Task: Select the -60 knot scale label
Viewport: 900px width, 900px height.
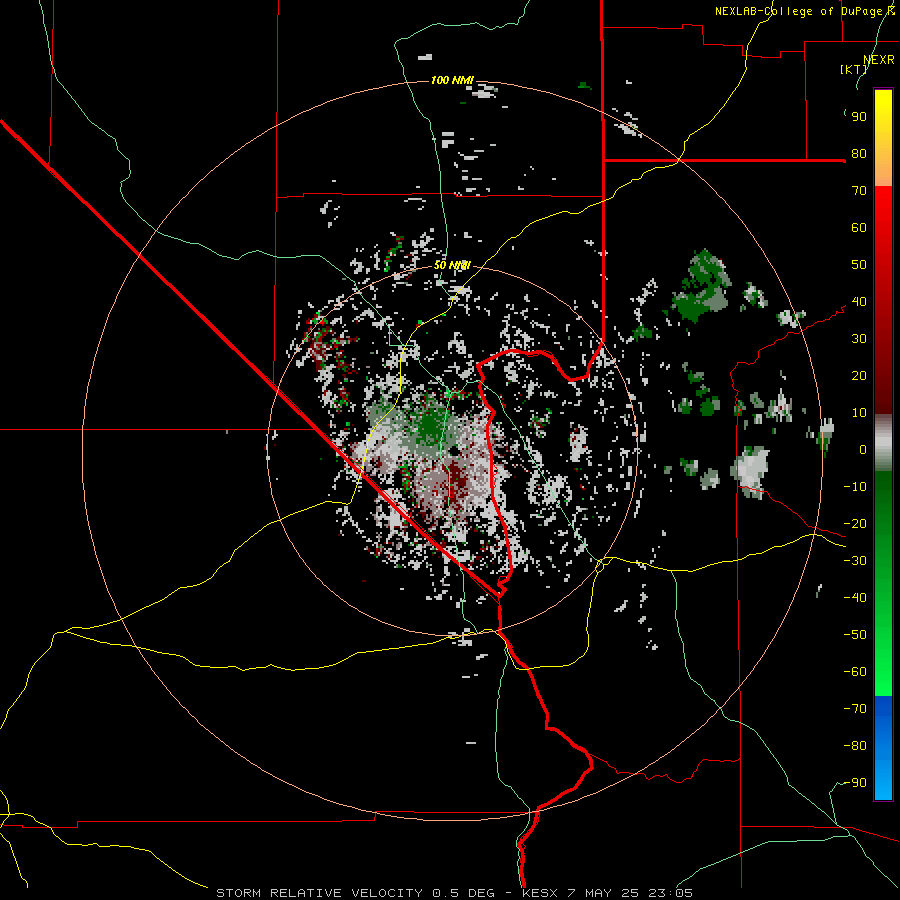Action: coord(855,672)
